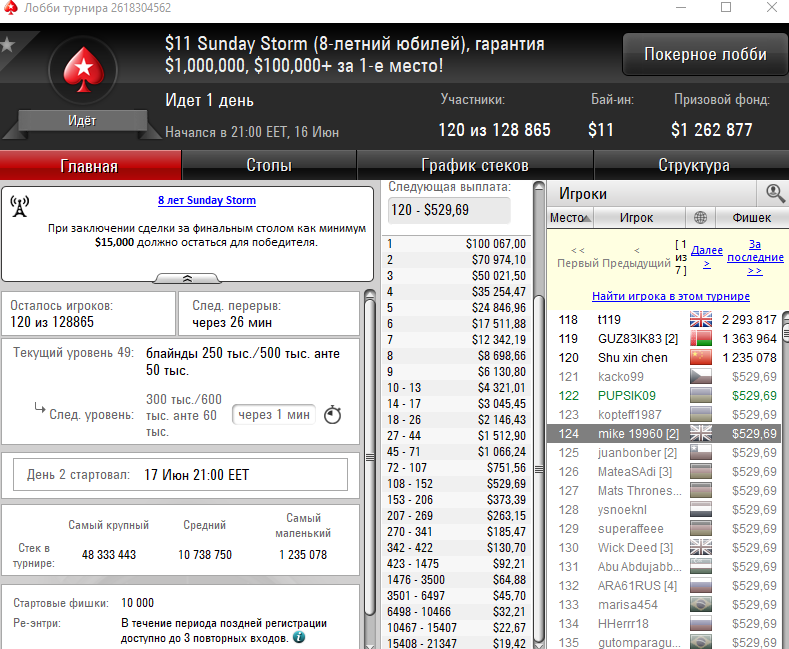Click prize pool $1 262 877
Screen dimensions: 789x649
point(711,130)
